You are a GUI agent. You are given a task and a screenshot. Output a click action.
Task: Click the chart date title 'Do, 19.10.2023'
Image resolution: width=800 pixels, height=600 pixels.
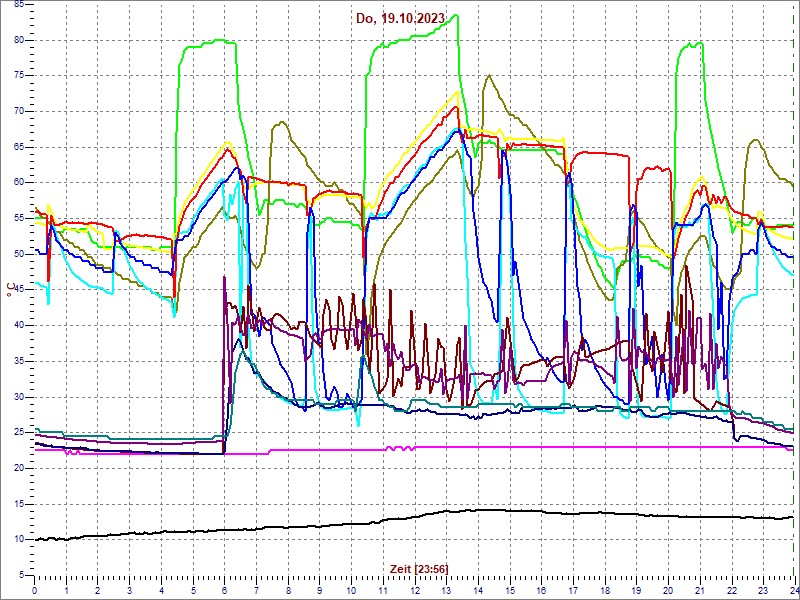(401, 18)
